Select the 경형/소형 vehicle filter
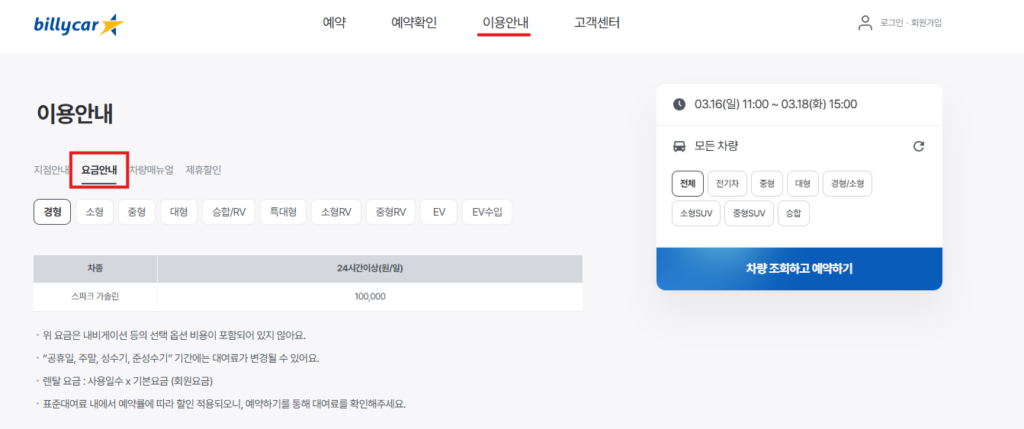 848,183
